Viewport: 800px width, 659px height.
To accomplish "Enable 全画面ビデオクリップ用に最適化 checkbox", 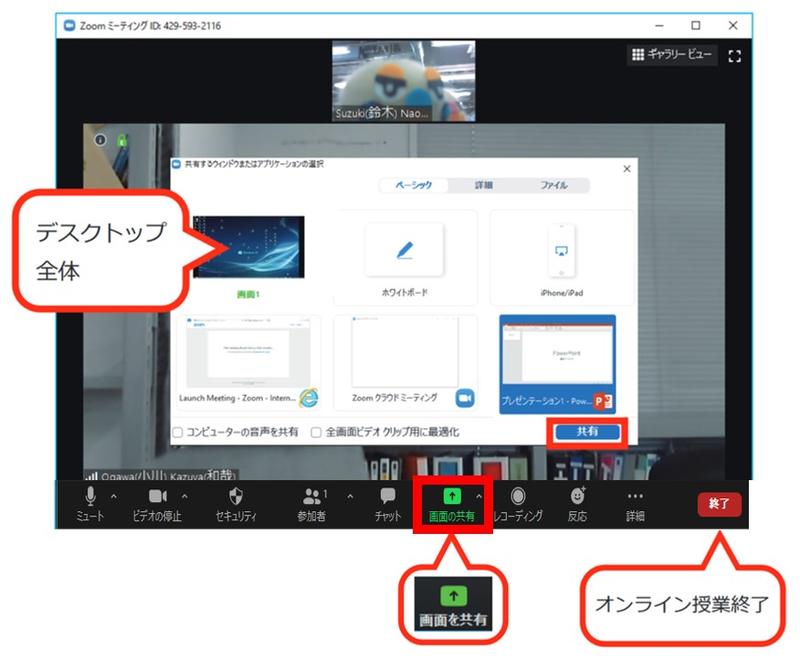I will tap(316, 433).
